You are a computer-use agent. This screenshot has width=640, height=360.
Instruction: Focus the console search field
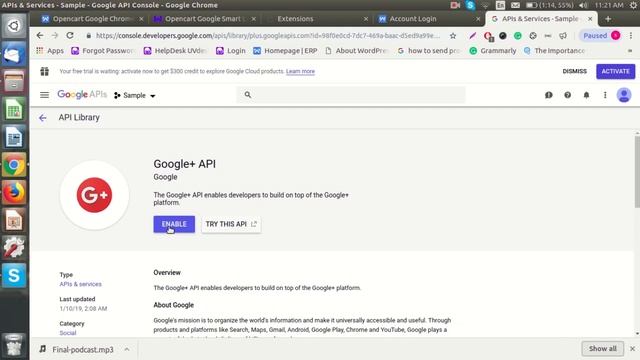351,95
